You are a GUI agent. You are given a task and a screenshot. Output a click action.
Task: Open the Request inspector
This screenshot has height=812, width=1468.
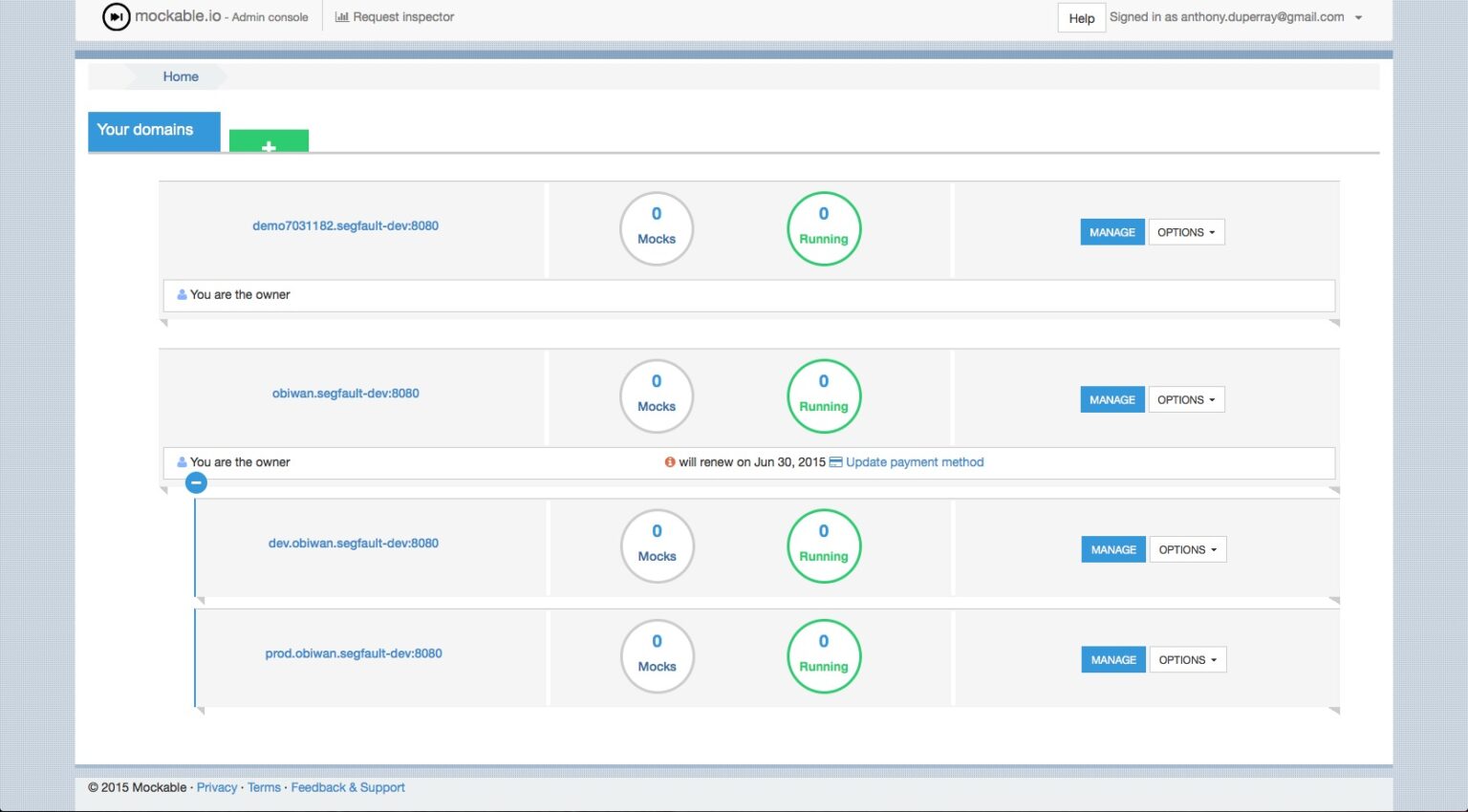402,16
